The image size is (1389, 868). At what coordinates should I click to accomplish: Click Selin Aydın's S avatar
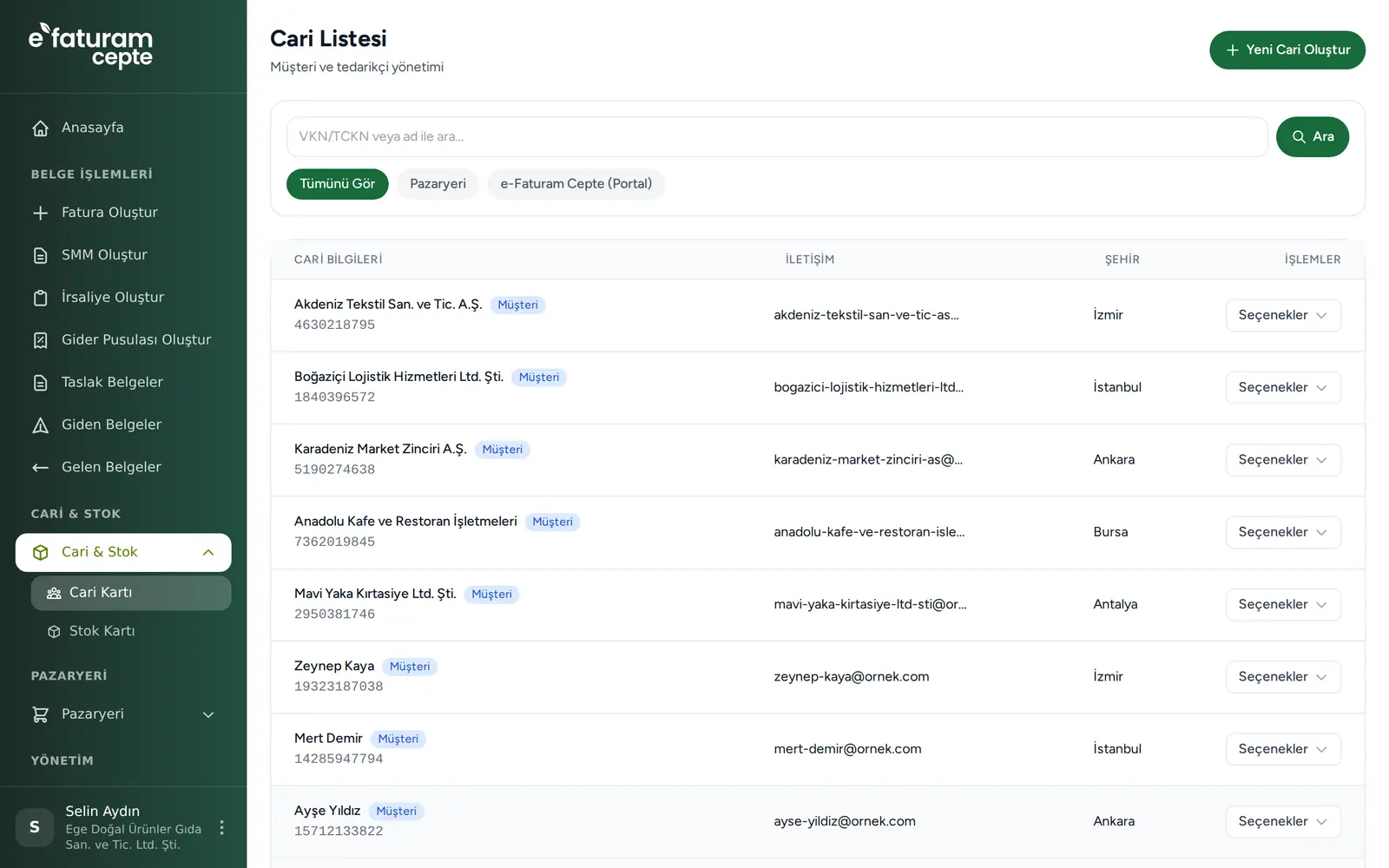(35, 827)
